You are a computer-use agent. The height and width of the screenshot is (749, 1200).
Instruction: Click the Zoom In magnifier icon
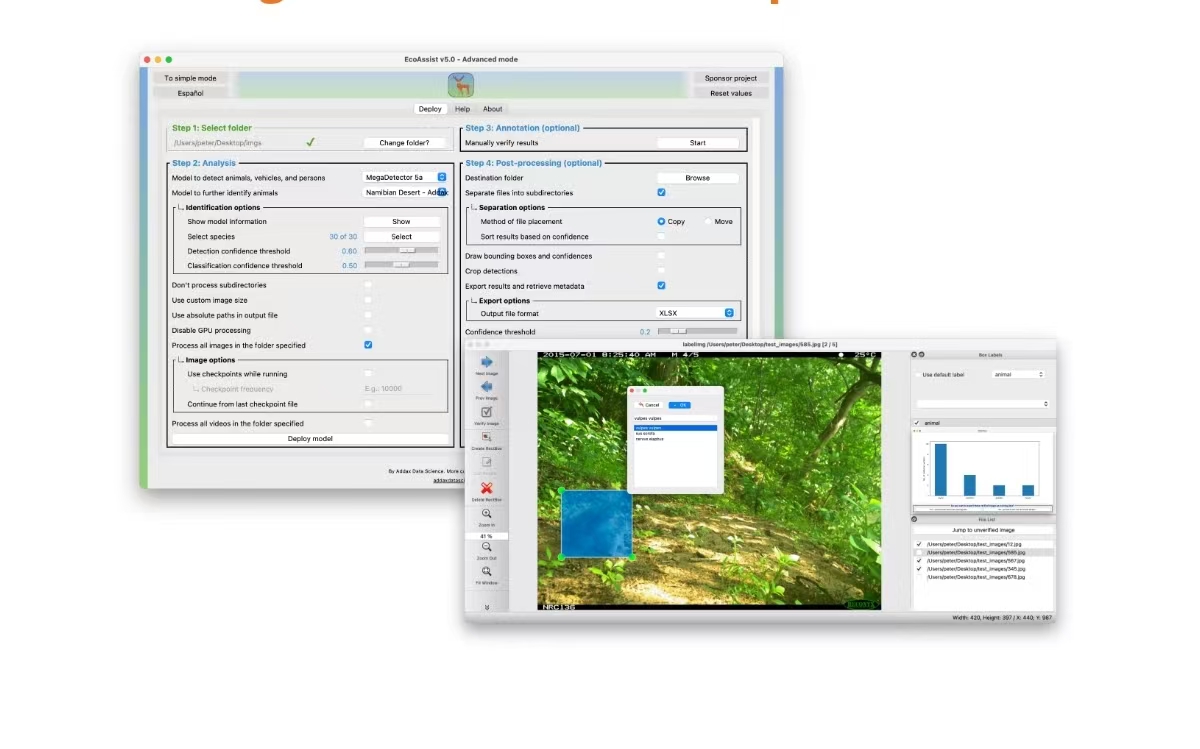(x=487, y=514)
